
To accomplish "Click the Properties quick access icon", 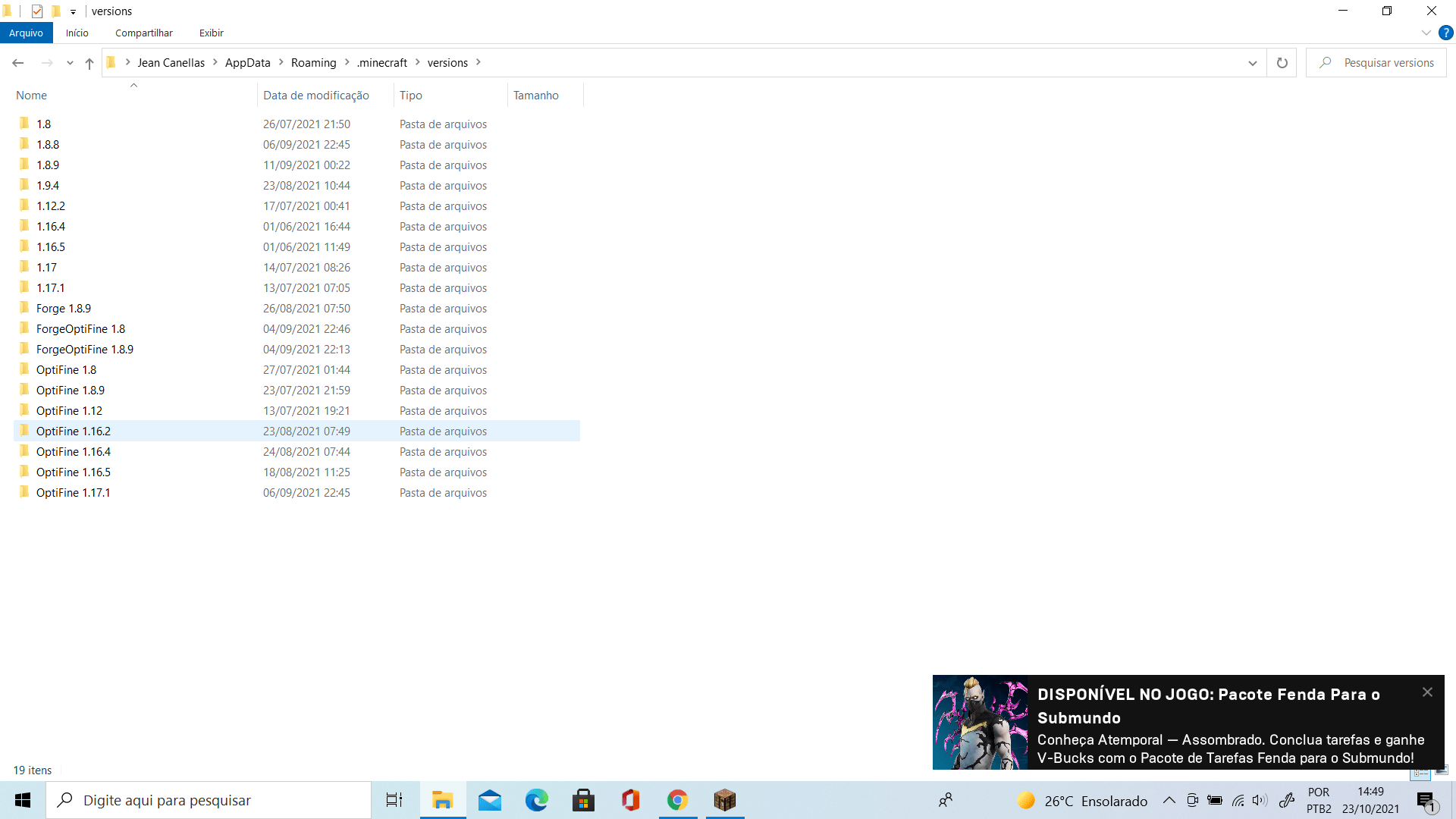I will [36, 11].
